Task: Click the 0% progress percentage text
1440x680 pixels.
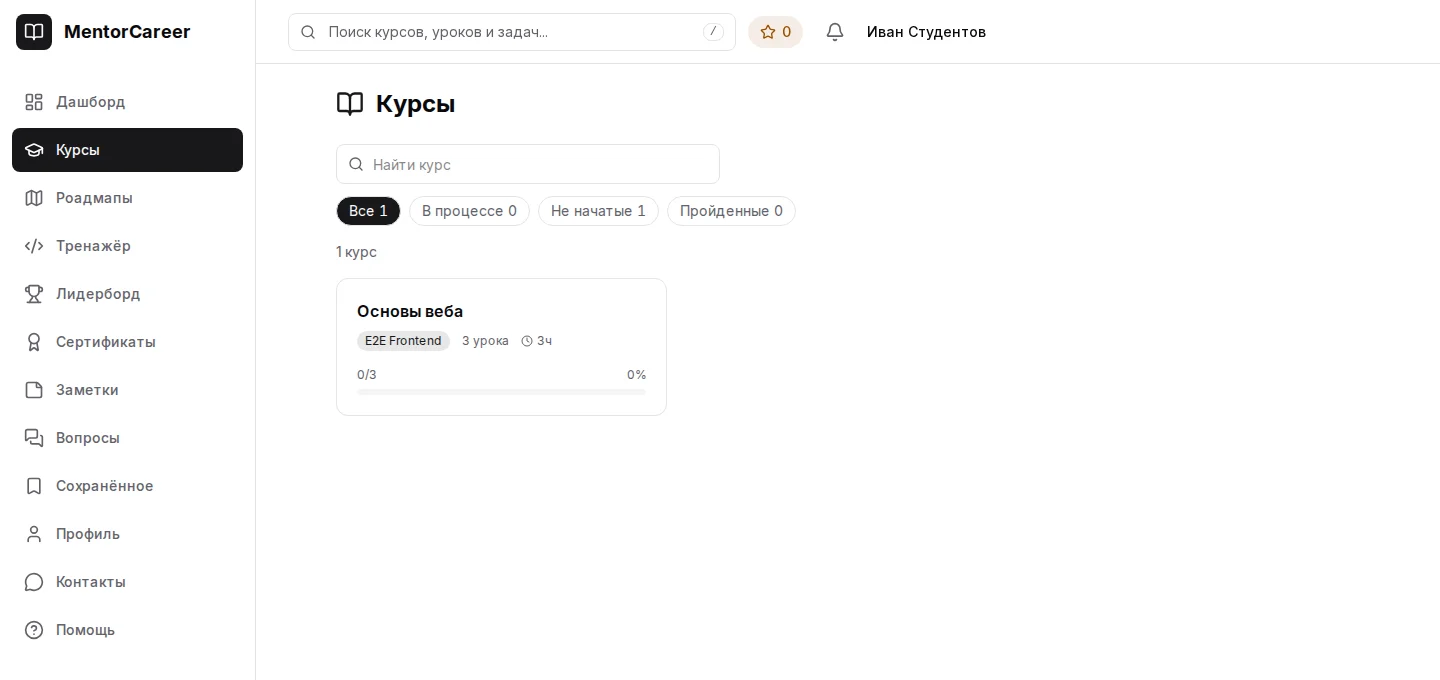Action: pos(636,375)
